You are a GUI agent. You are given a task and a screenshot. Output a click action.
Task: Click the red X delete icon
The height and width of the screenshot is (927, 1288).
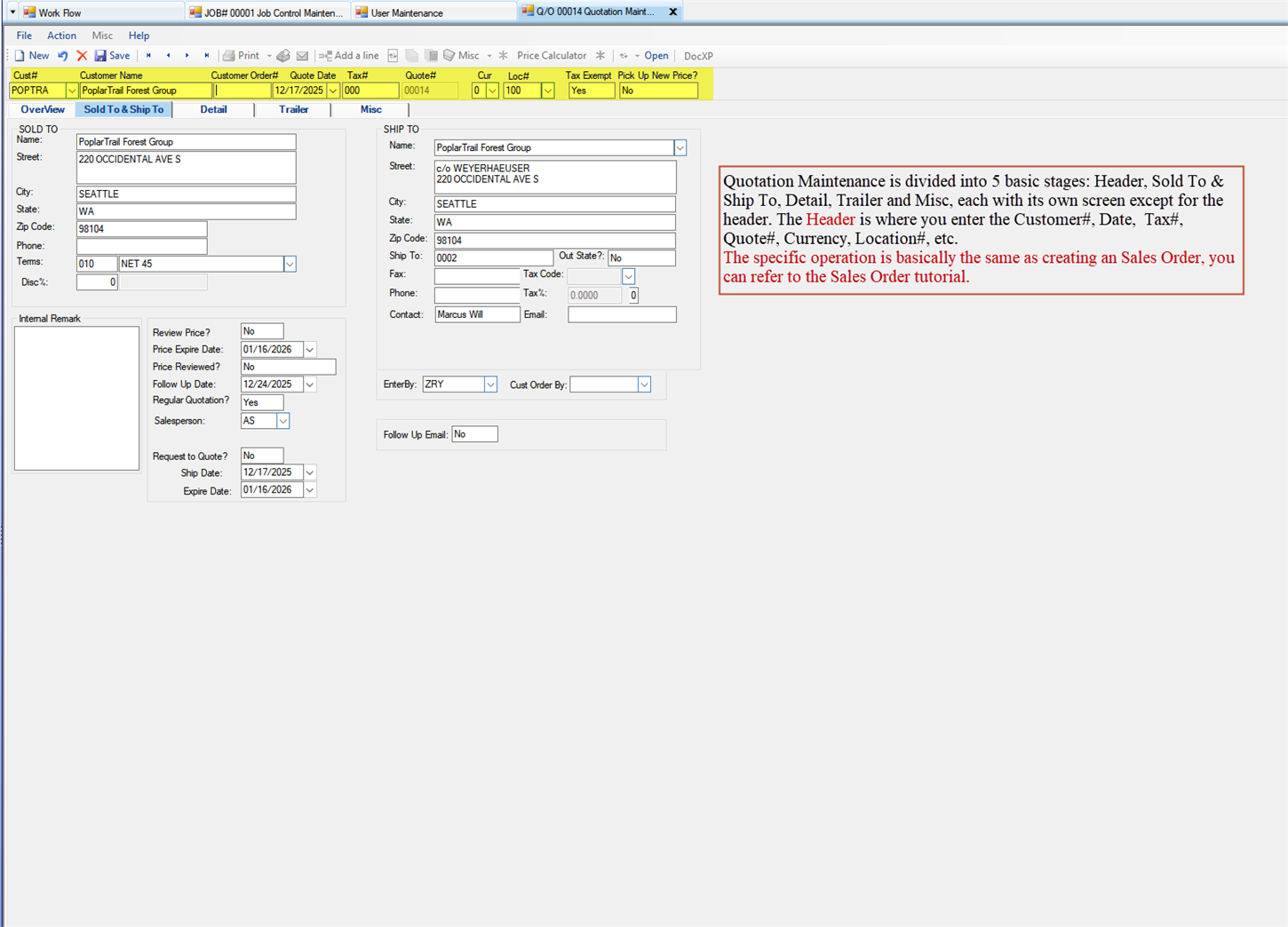pos(82,55)
